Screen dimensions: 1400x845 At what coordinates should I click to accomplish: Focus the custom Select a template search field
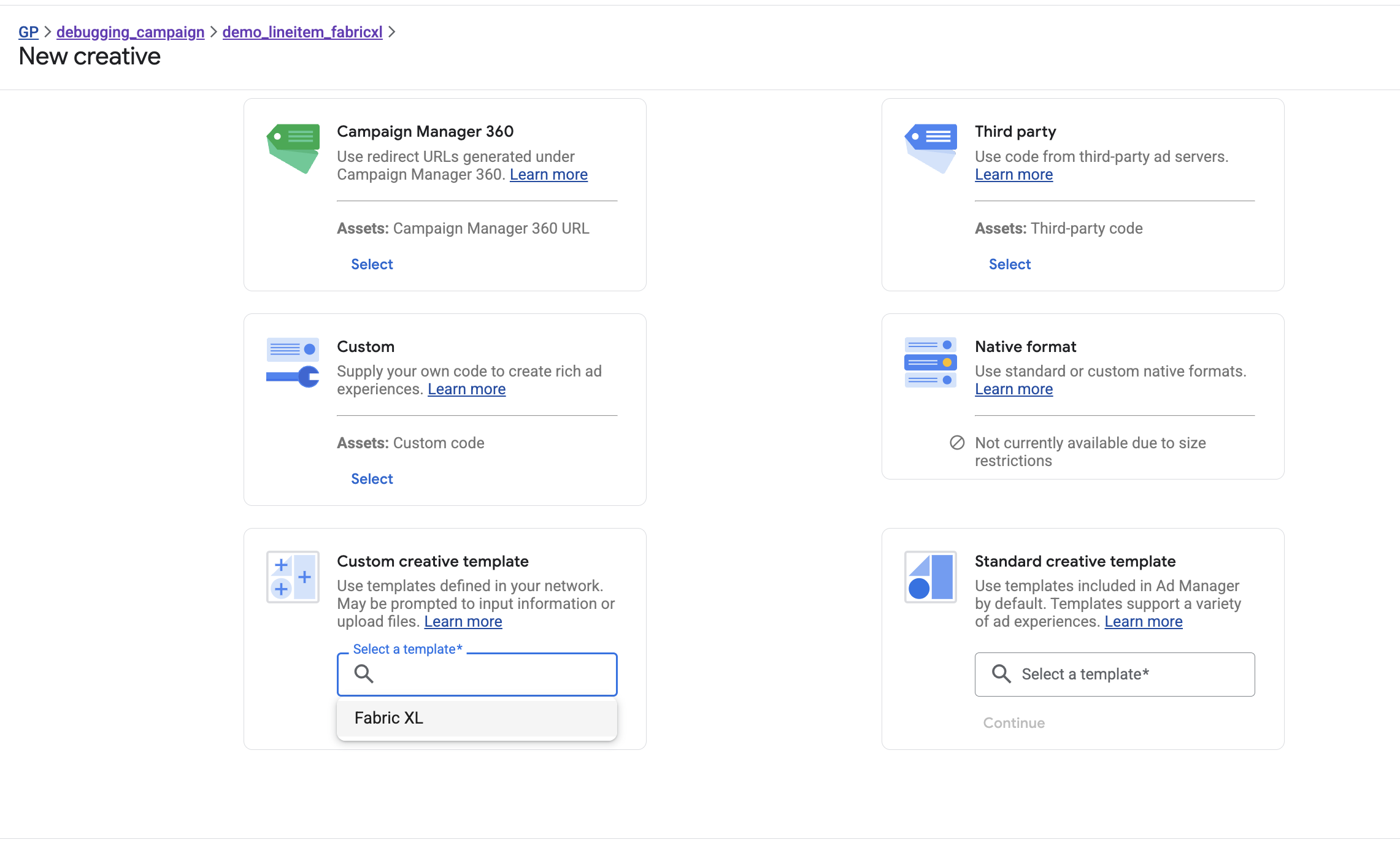point(477,675)
